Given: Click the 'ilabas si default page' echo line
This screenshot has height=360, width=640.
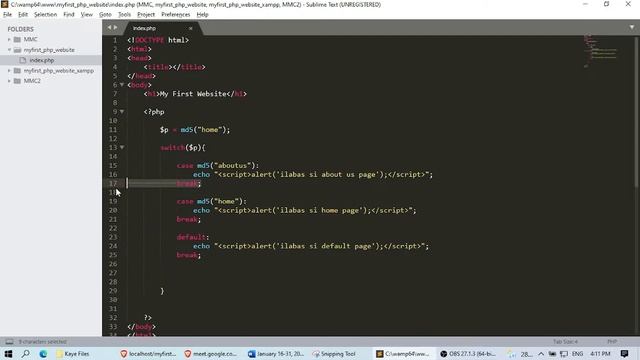Looking at the screenshot, I should point(311,246).
